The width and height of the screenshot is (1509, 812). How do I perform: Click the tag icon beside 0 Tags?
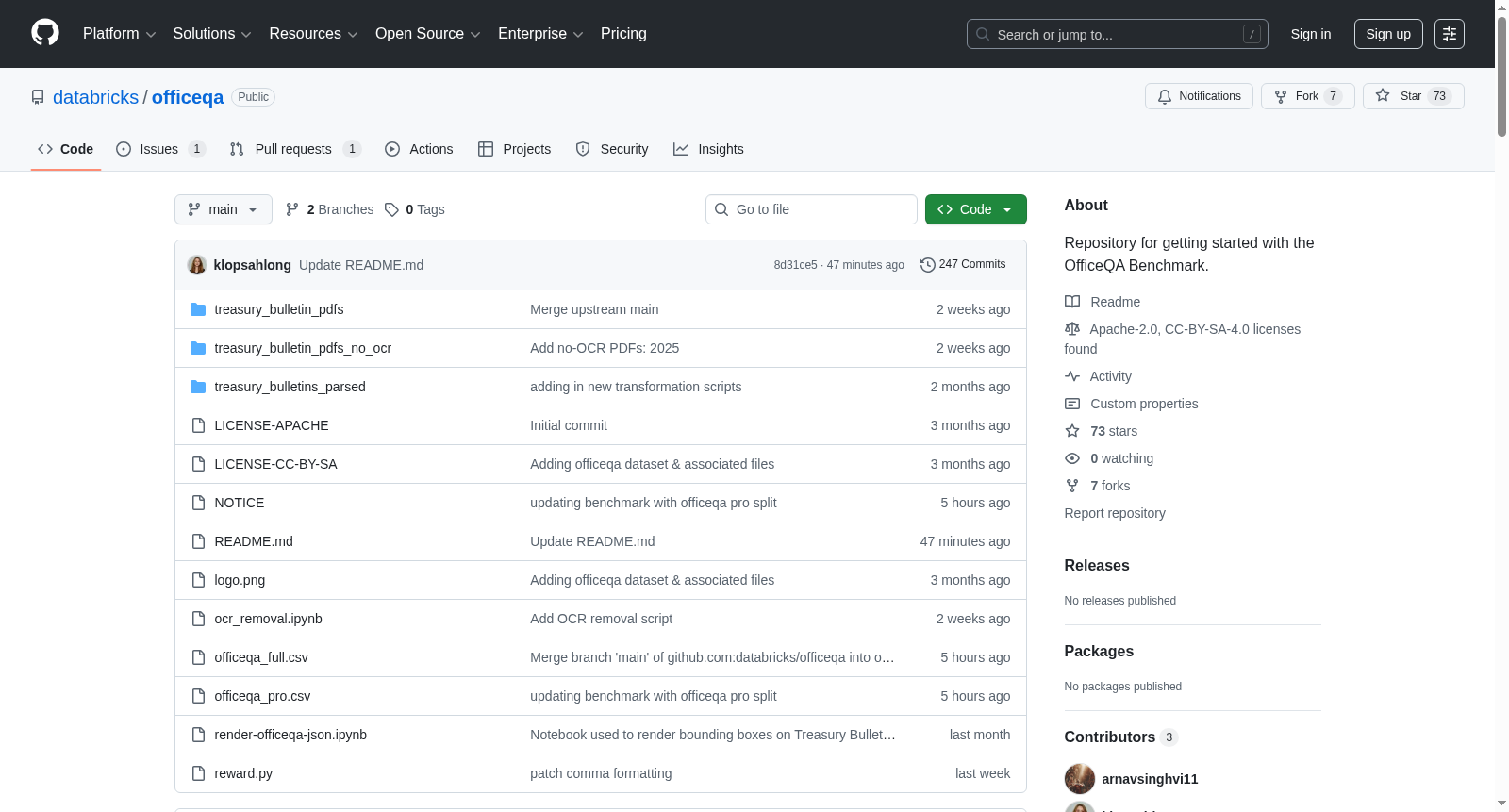click(391, 209)
